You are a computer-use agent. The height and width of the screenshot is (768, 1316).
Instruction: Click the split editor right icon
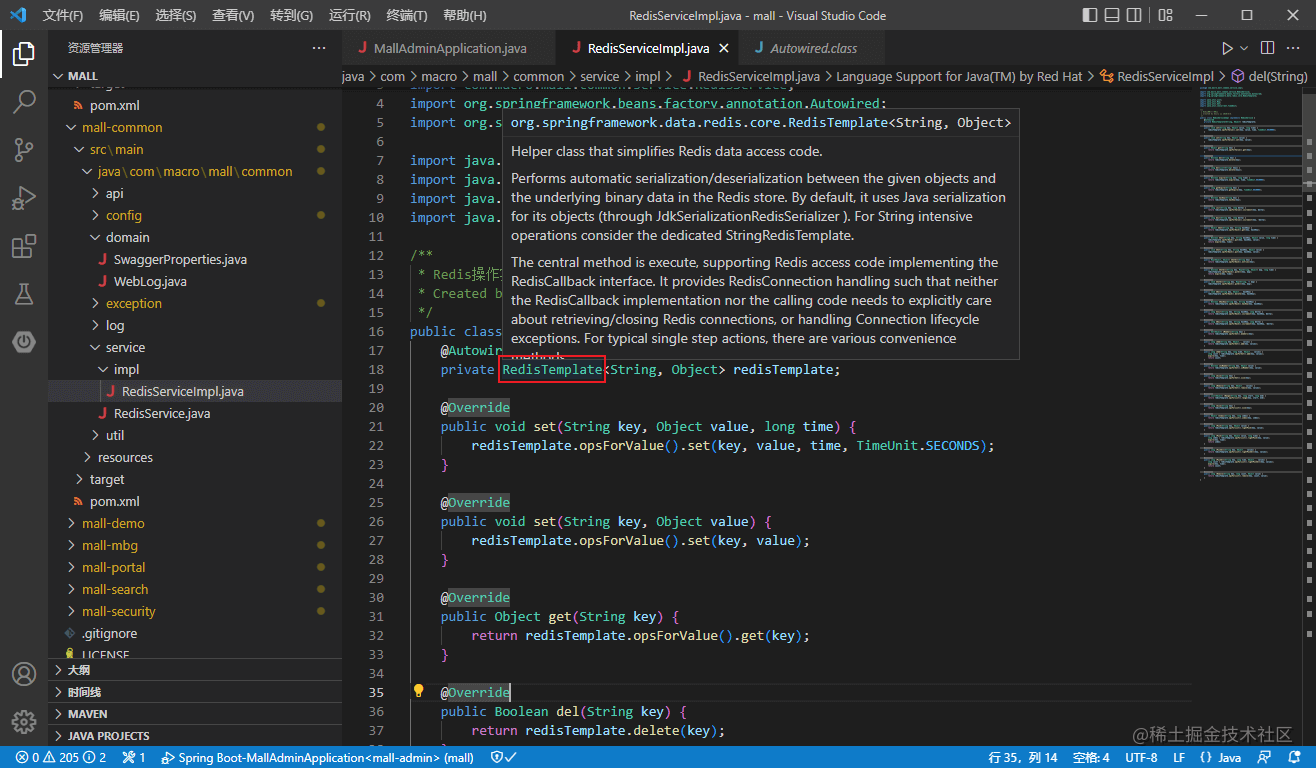click(1267, 48)
